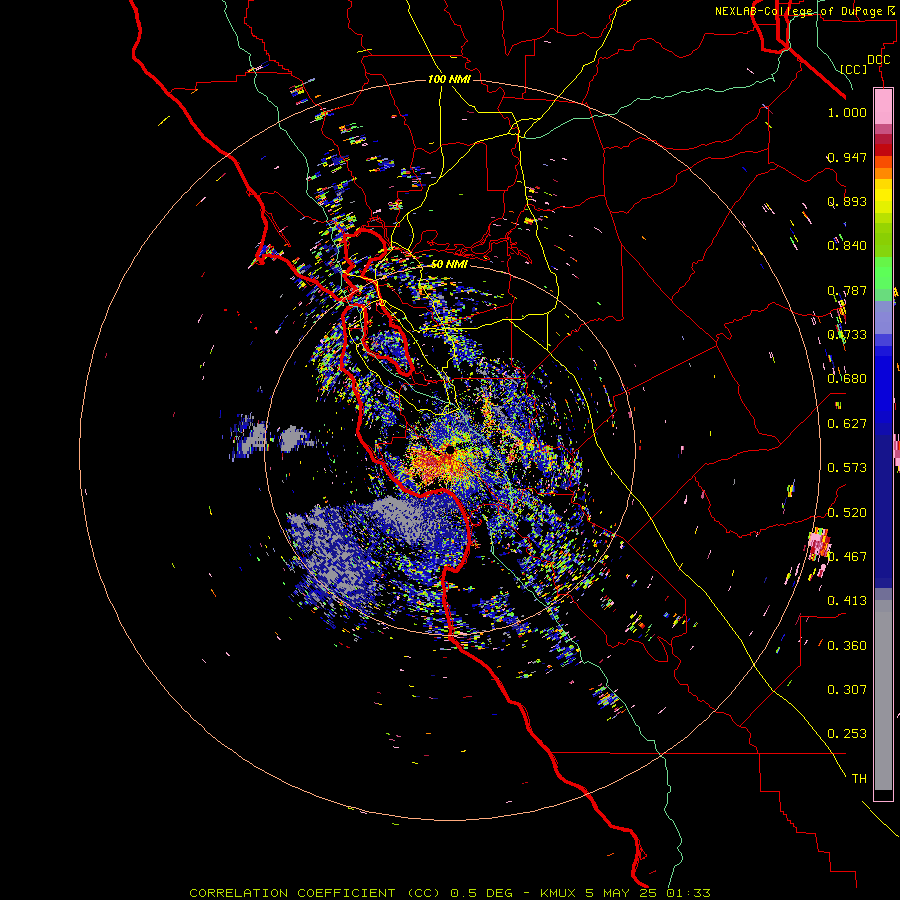This screenshot has height=900, width=900.
Task: Click the TH threshold label in the legend
Action: pyautogui.click(x=859, y=779)
